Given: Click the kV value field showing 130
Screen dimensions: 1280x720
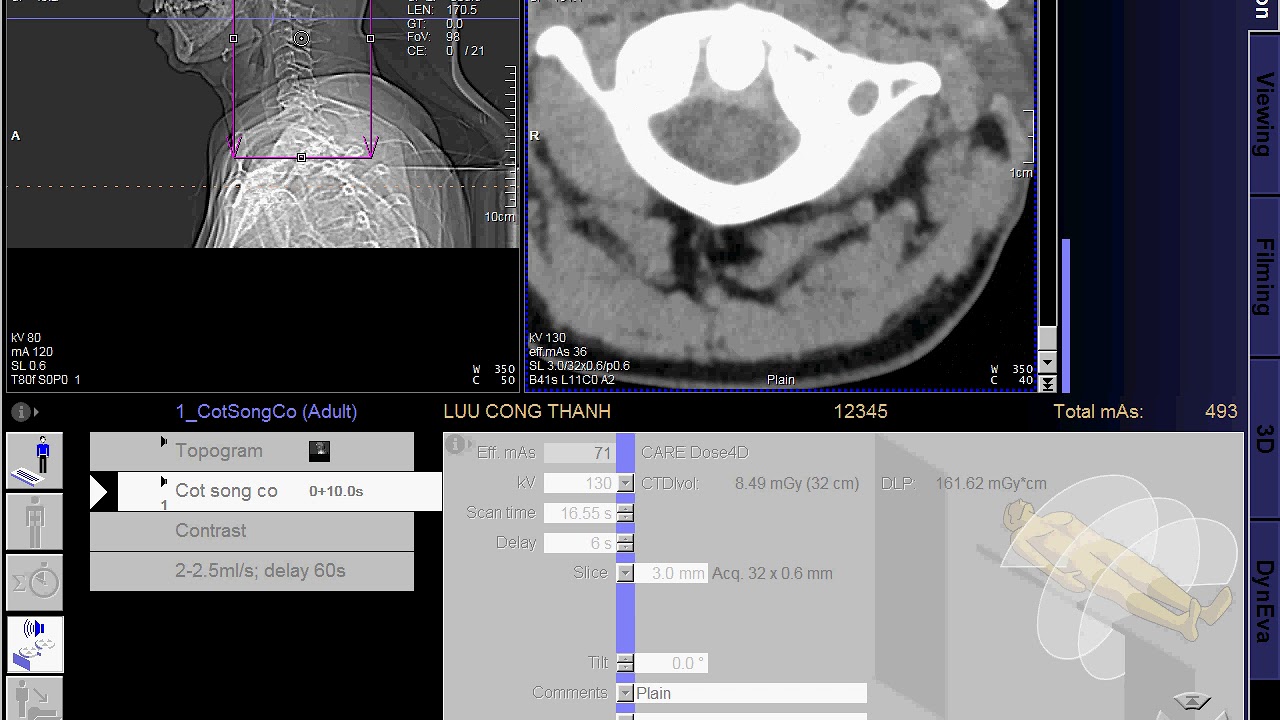Looking at the screenshot, I should (x=579, y=483).
